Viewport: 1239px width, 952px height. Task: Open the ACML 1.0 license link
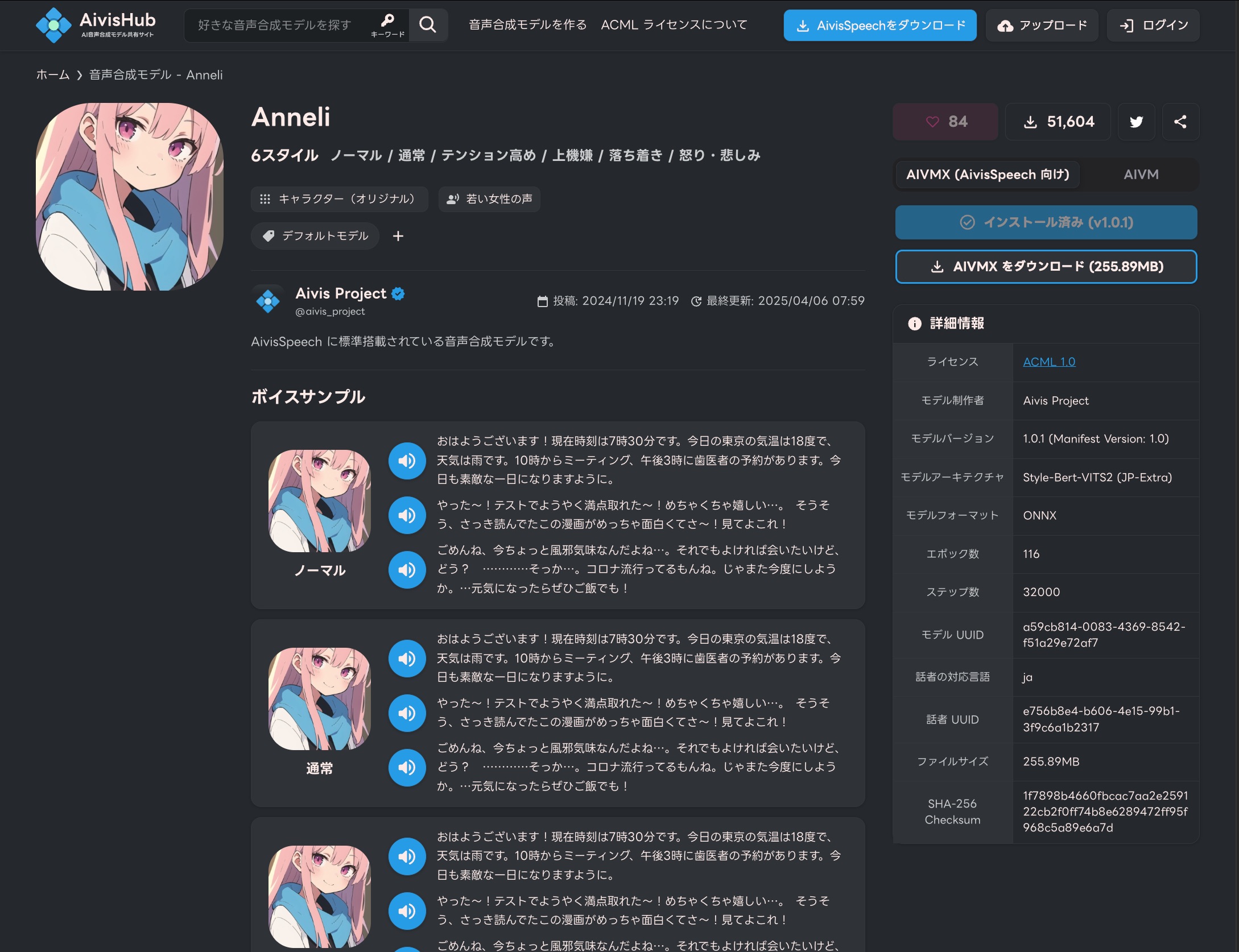[x=1049, y=362]
